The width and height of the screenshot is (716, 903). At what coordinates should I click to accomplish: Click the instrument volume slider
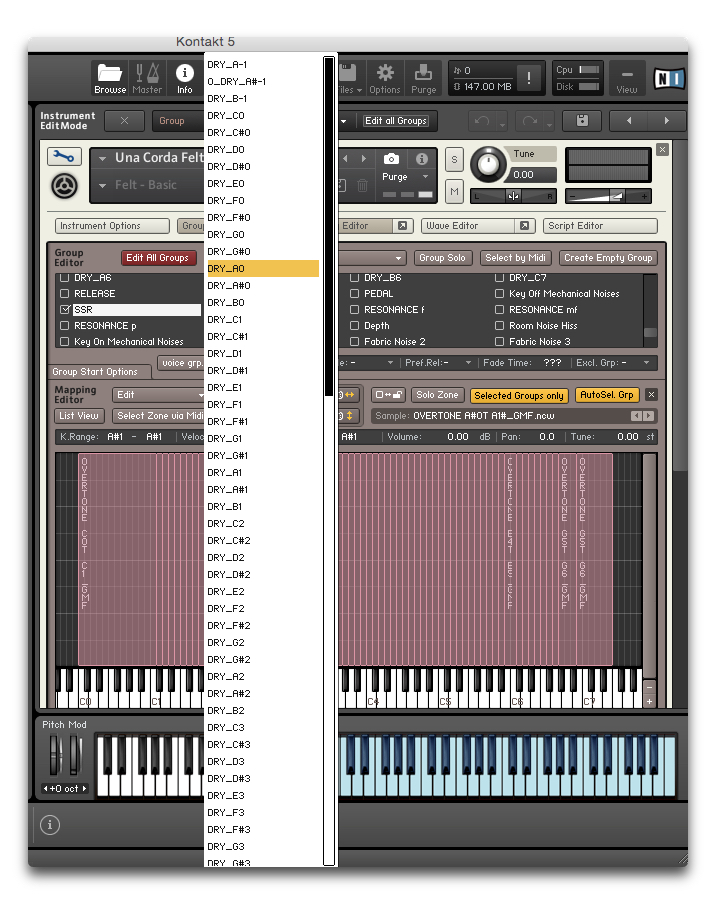tap(608, 196)
